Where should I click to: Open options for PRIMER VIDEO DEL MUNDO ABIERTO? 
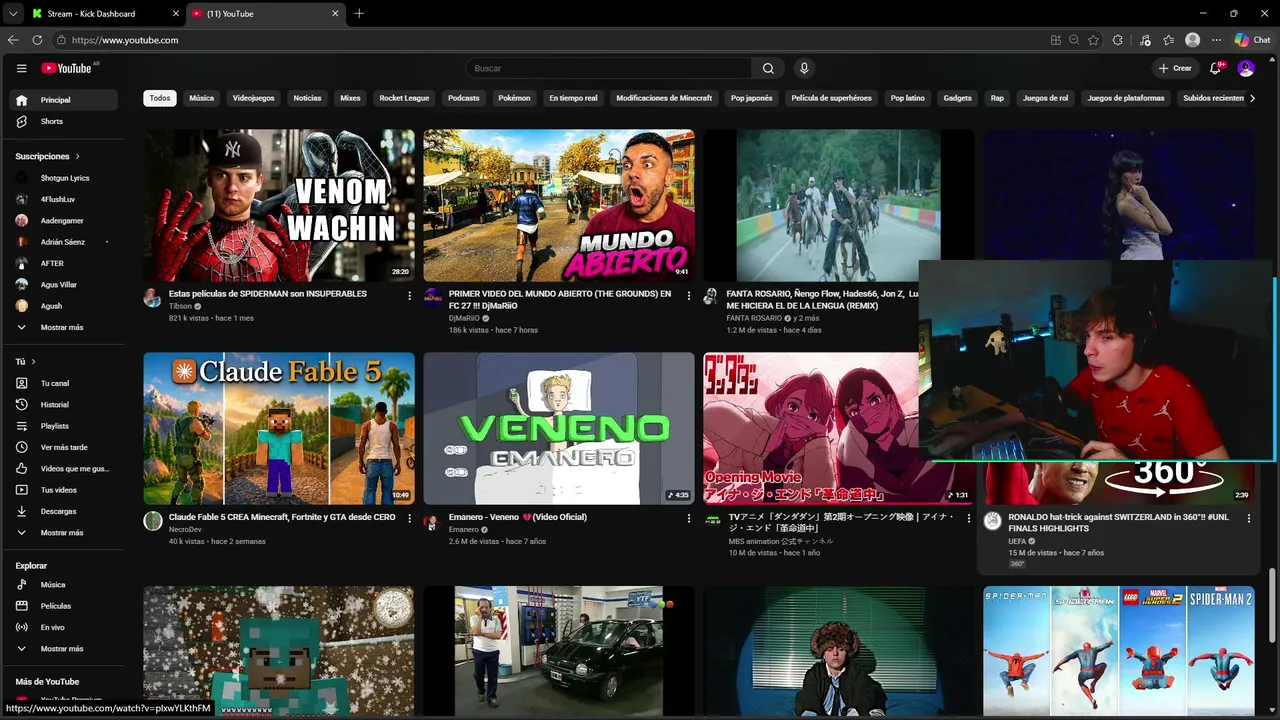pyautogui.click(x=689, y=295)
